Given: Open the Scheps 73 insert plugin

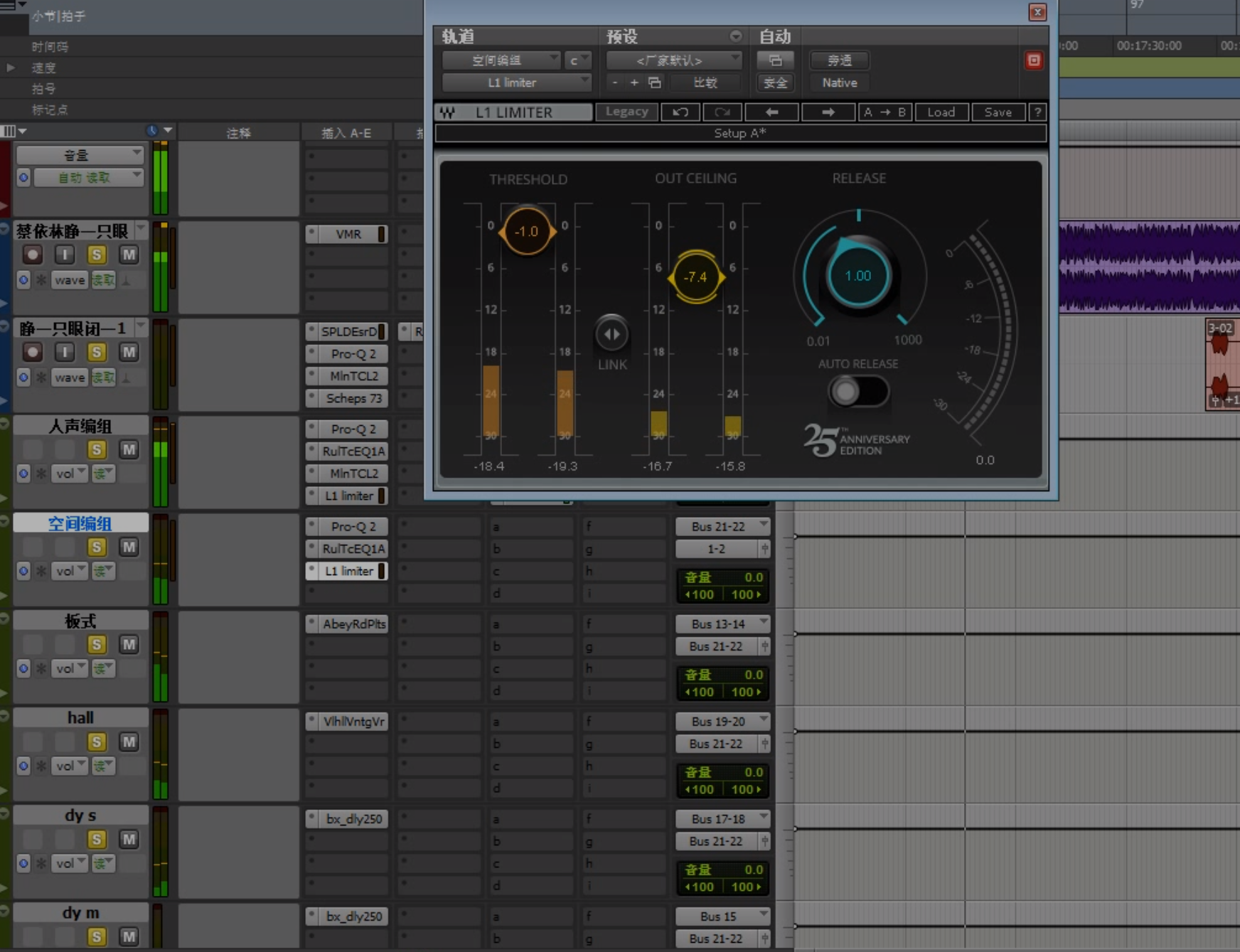Looking at the screenshot, I should coord(347,398).
